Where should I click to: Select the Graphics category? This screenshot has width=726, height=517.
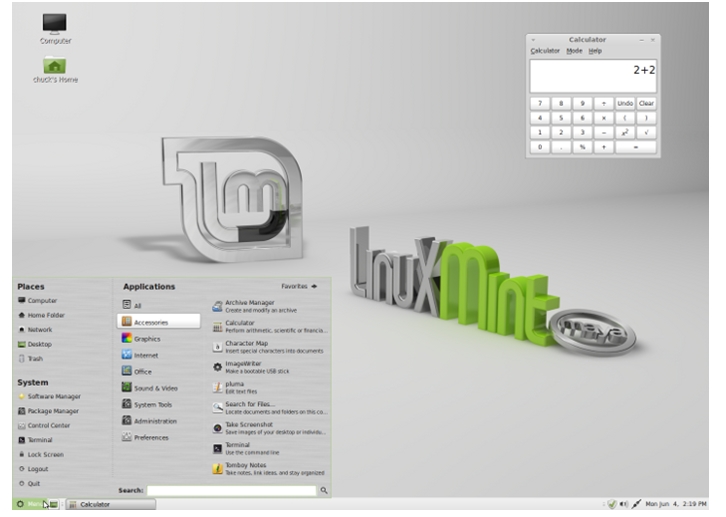click(159, 338)
